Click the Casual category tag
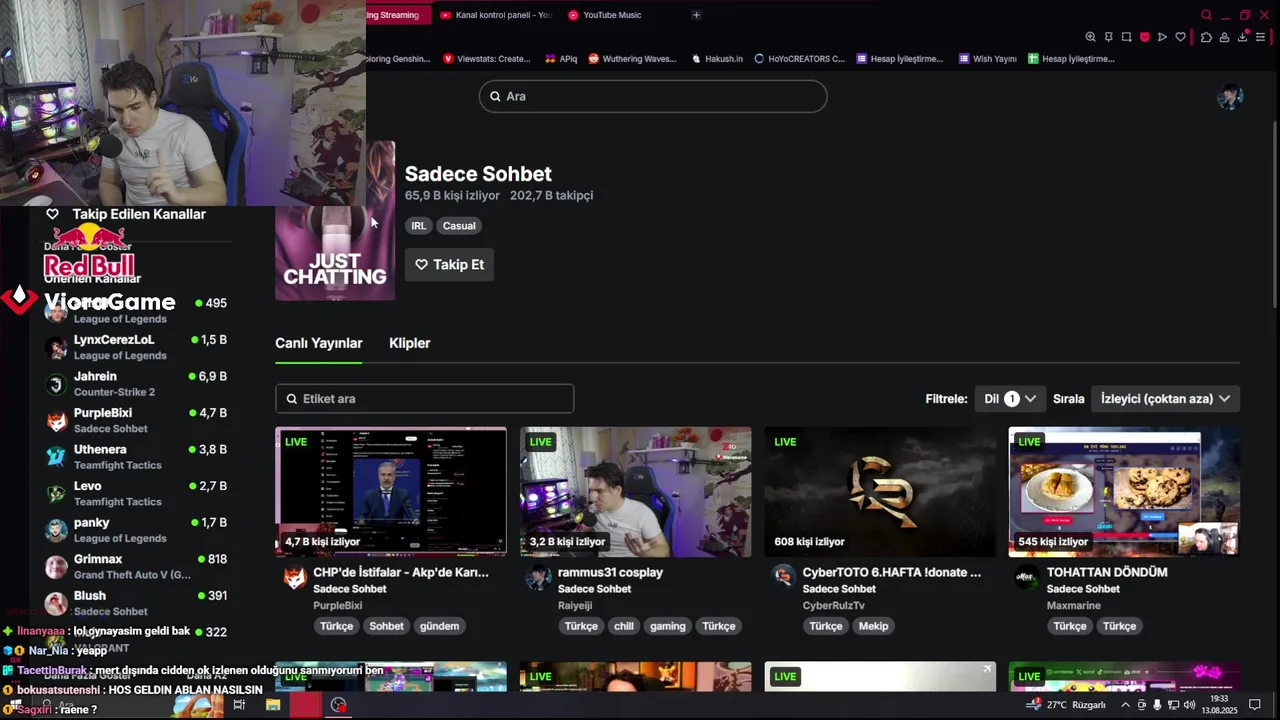This screenshot has height=720, width=1280. (459, 226)
